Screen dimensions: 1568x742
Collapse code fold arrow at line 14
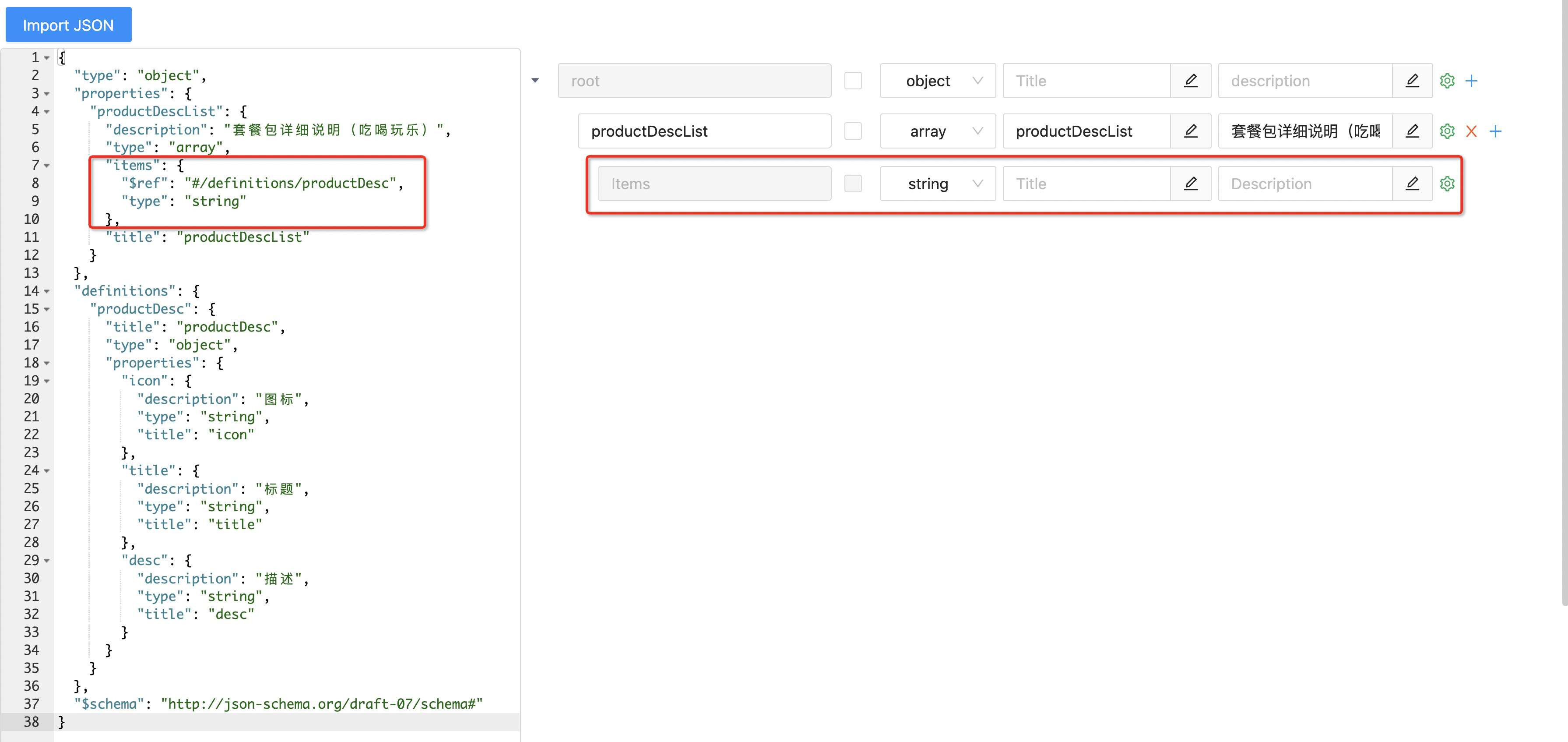coord(47,292)
